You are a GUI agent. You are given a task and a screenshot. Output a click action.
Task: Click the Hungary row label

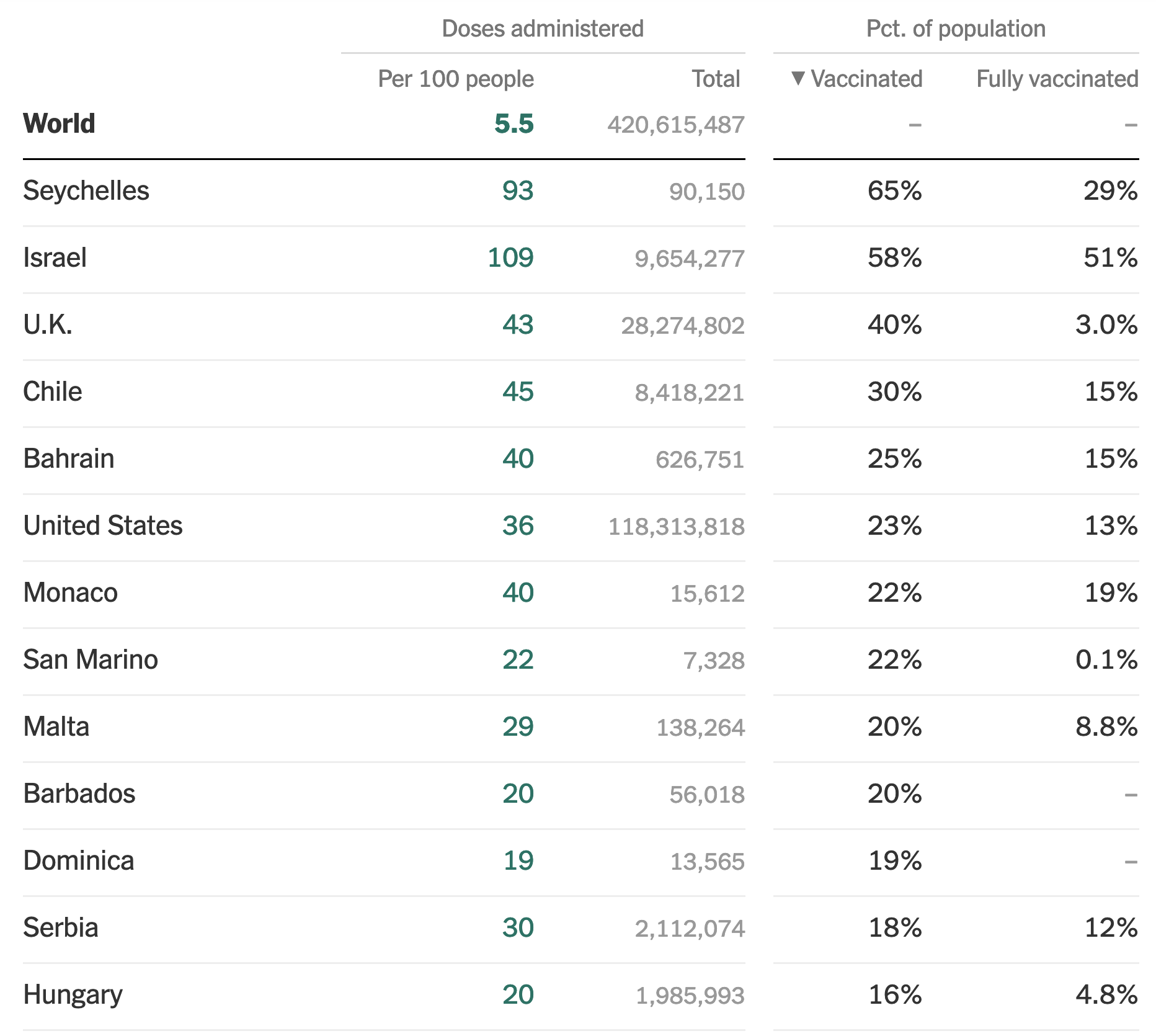[x=73, y=994]
